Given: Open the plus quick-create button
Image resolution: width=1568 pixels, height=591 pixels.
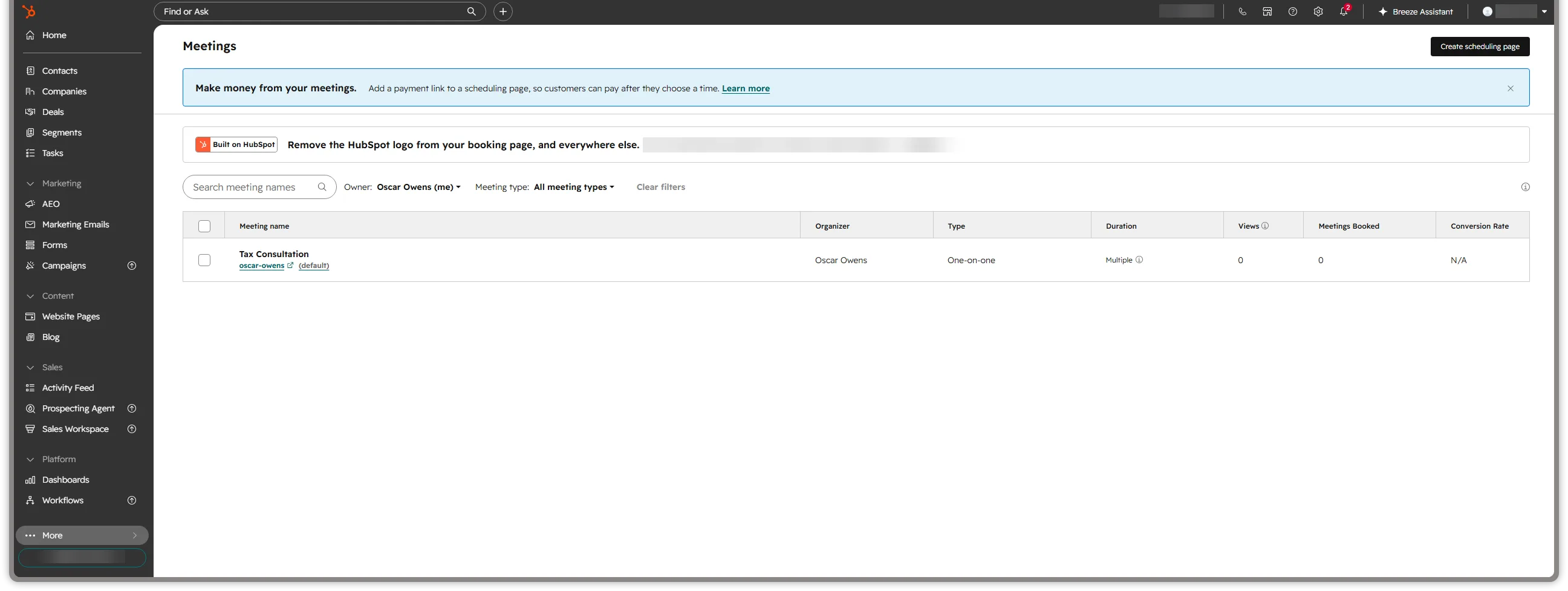Looking at the screenshot, I should (503, 11).
